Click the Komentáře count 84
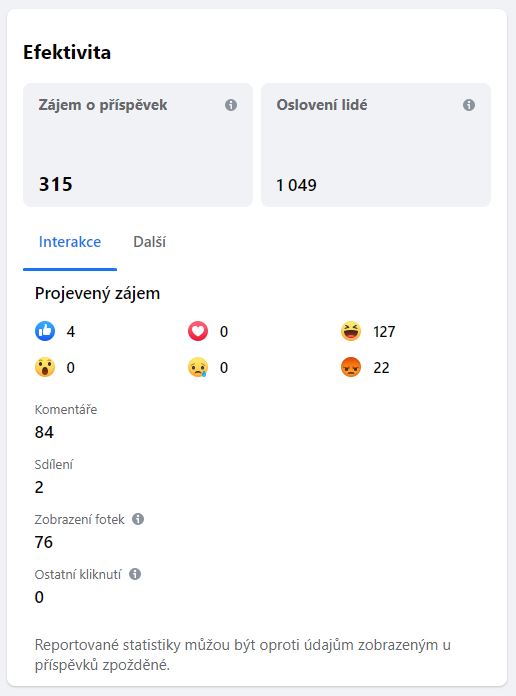The image size is (516, 696). pos(44,432)
